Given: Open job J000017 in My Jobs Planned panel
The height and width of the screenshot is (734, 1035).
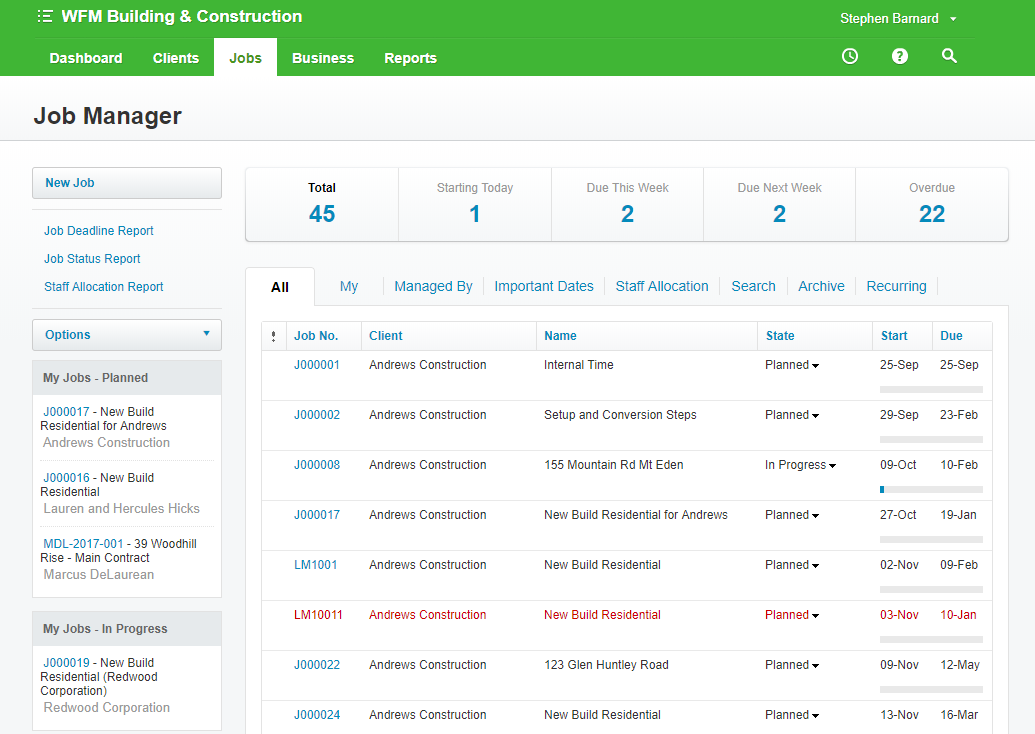Looking at the screenshot, I should point(66,412).
